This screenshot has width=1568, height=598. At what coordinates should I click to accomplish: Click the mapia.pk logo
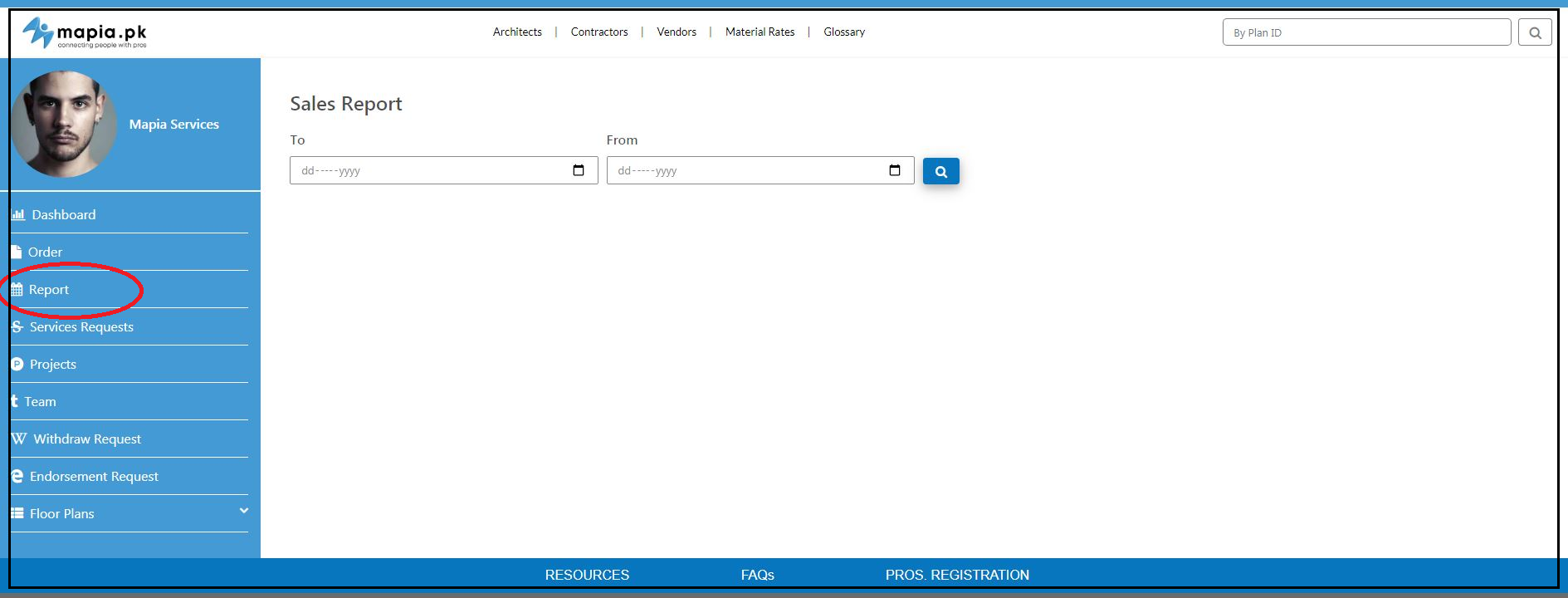point(85,33)
